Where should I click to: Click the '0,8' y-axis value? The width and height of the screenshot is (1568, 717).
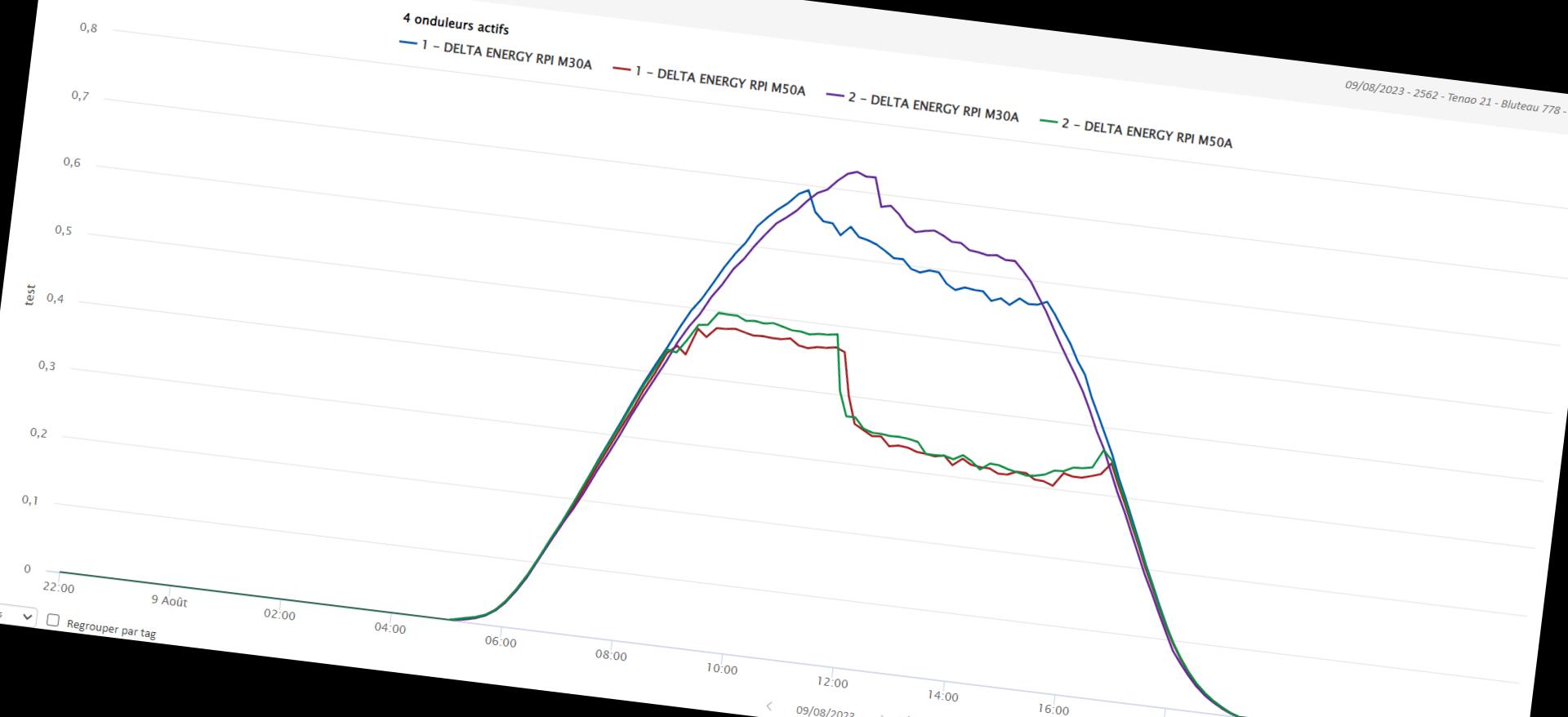click(x=88, y=28)
